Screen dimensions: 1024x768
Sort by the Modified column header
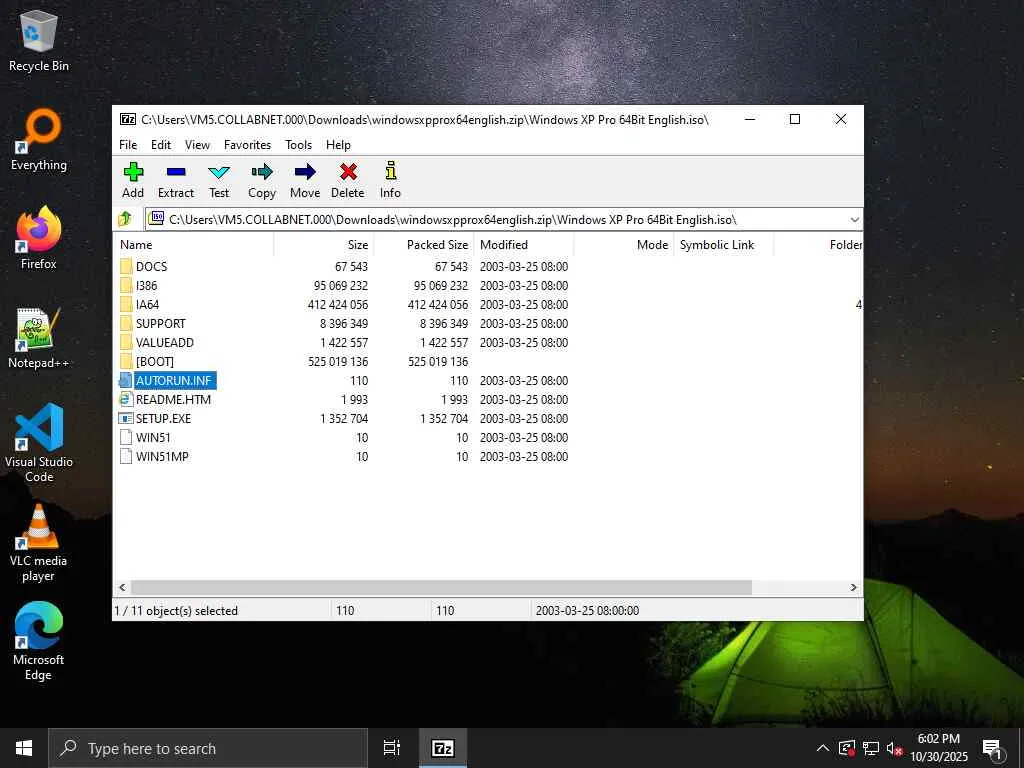click(524, 245)
